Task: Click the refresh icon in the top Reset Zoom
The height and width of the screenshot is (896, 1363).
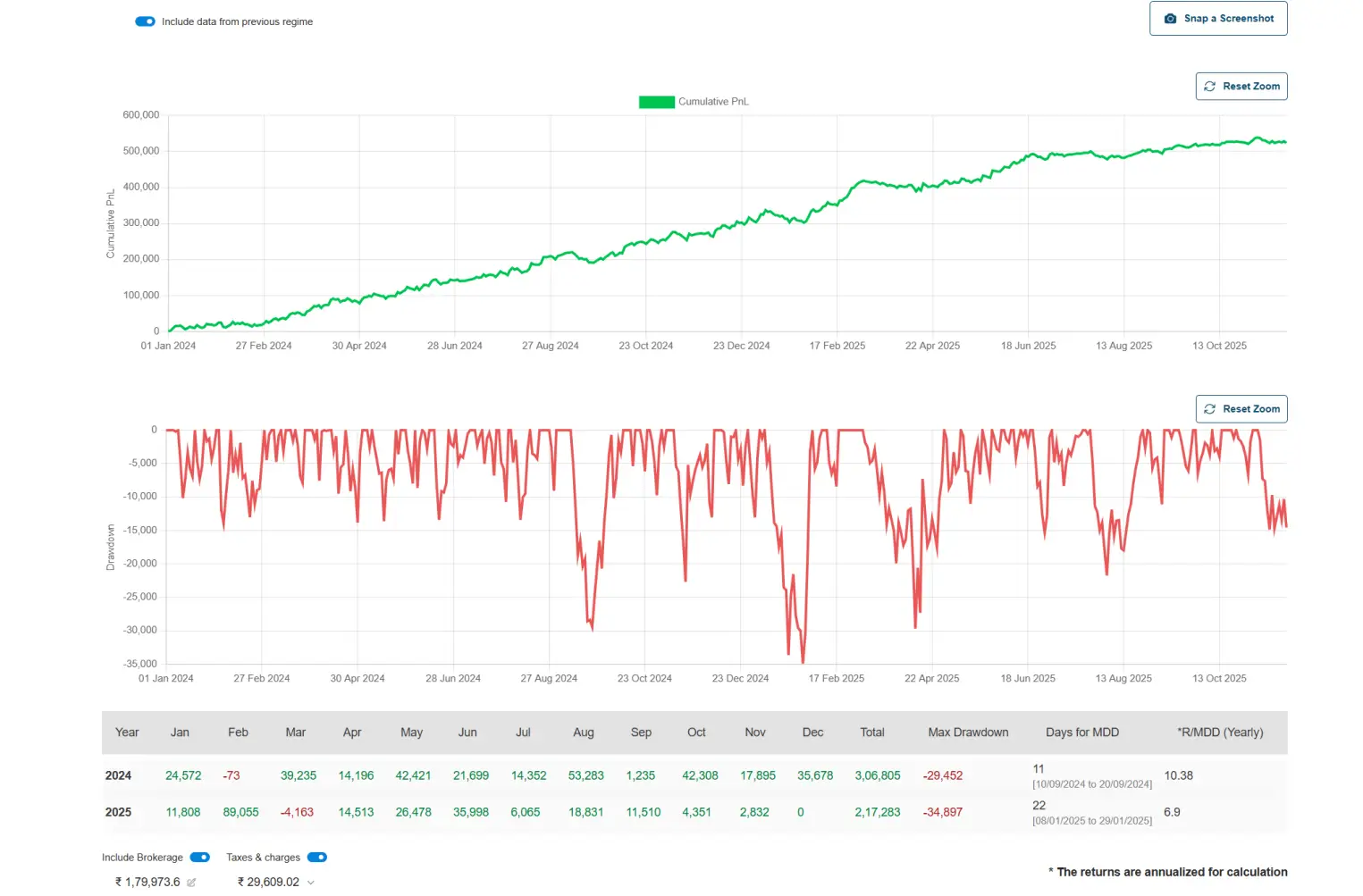Action: tap(1209, 86)
